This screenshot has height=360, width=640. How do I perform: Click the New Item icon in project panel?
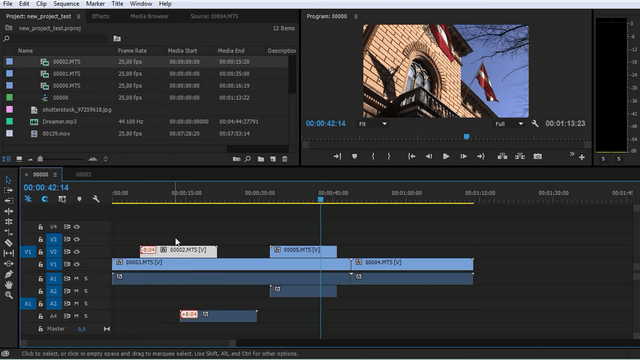273,159
